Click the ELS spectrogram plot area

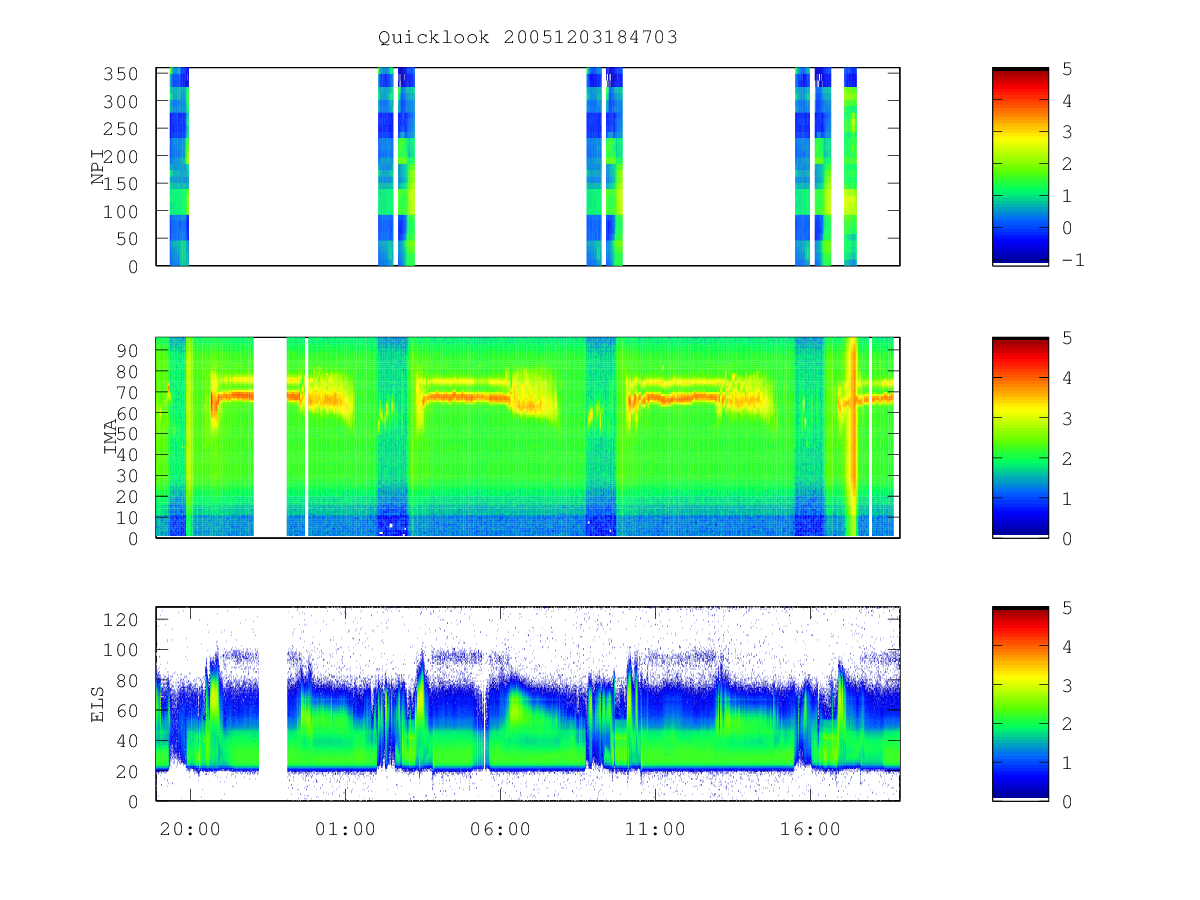pyautogui.click(x=528, y=703)
